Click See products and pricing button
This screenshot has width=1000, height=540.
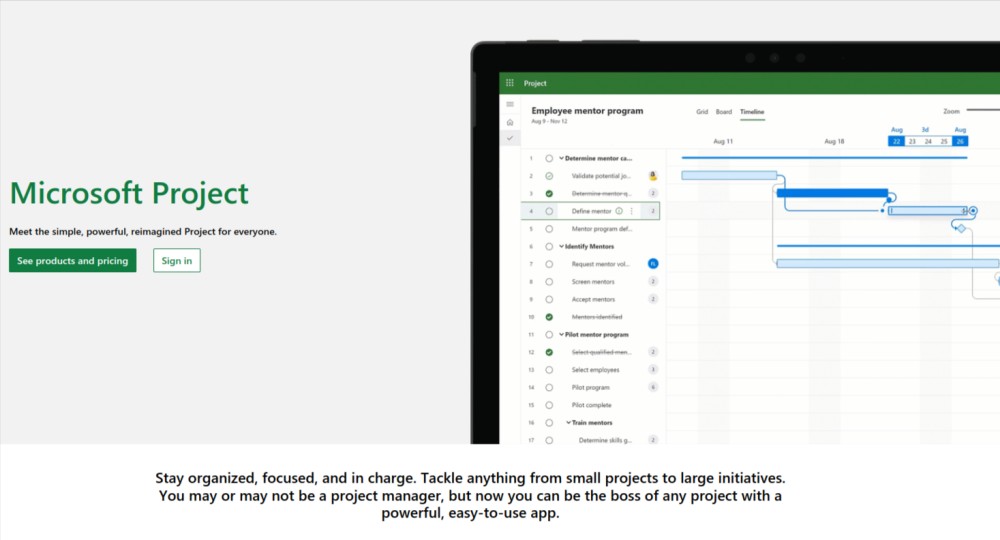point(73,260)
